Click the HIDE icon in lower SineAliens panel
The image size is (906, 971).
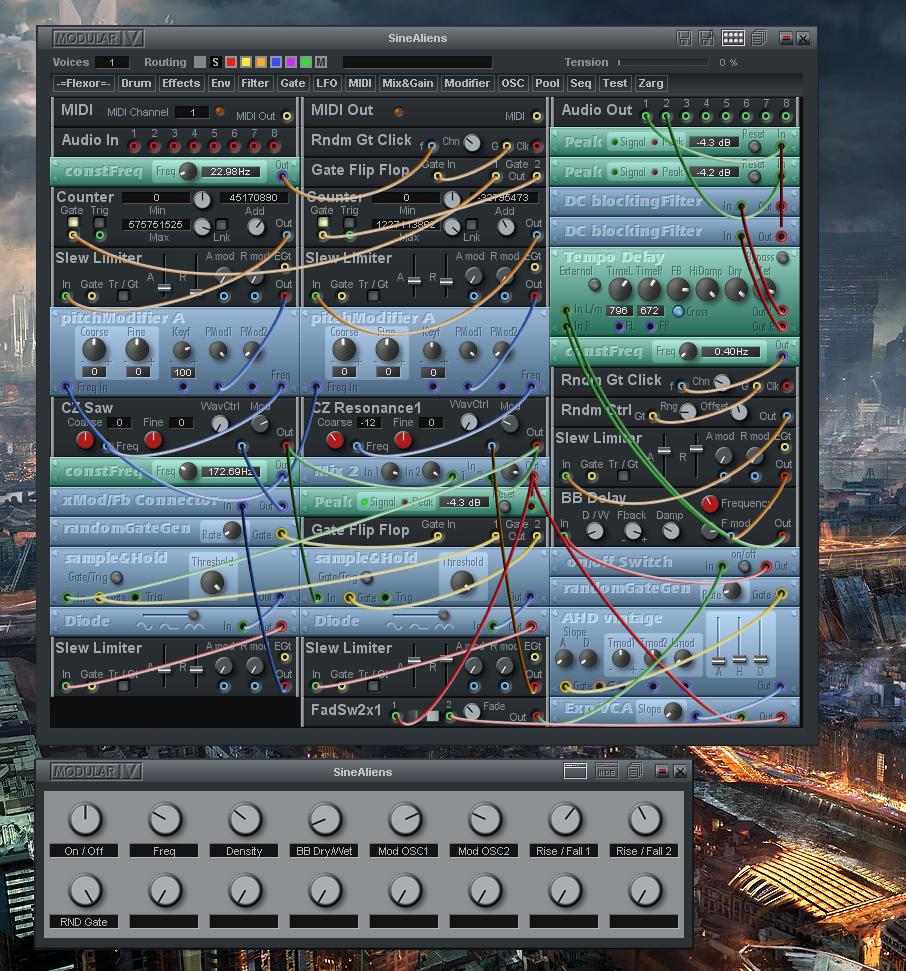(606, 771)
